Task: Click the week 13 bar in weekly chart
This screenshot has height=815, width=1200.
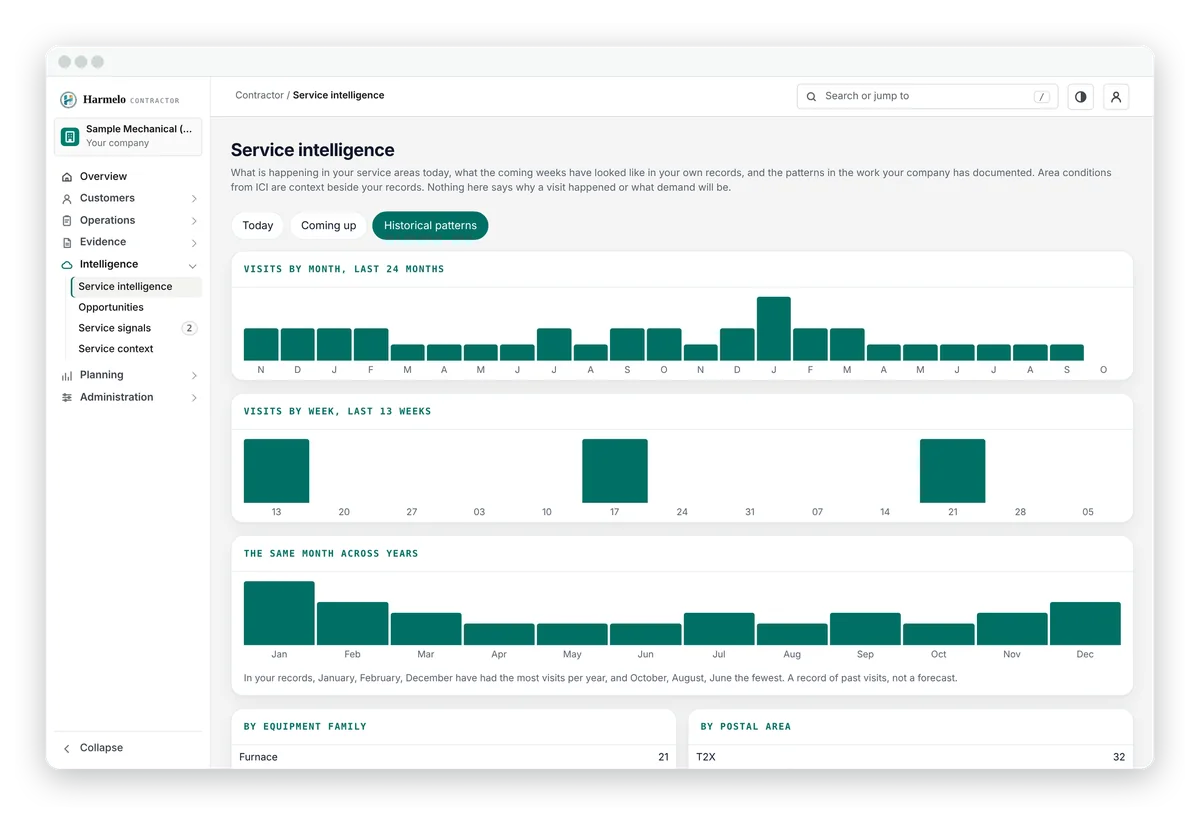Action: [276, 471]
